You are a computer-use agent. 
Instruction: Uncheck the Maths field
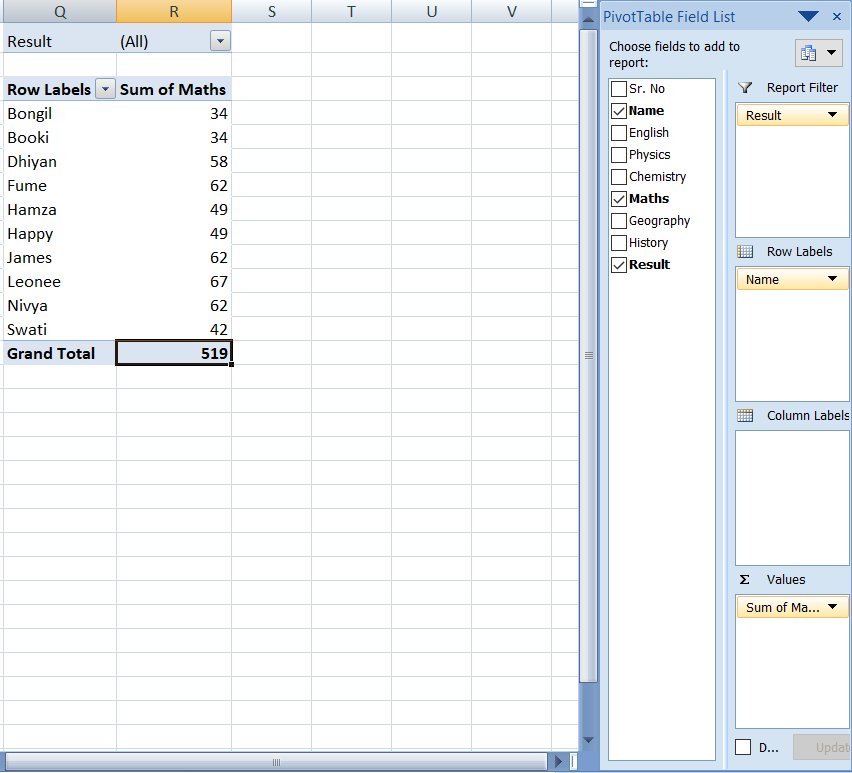pyautogui.click(x=619, y=199)
